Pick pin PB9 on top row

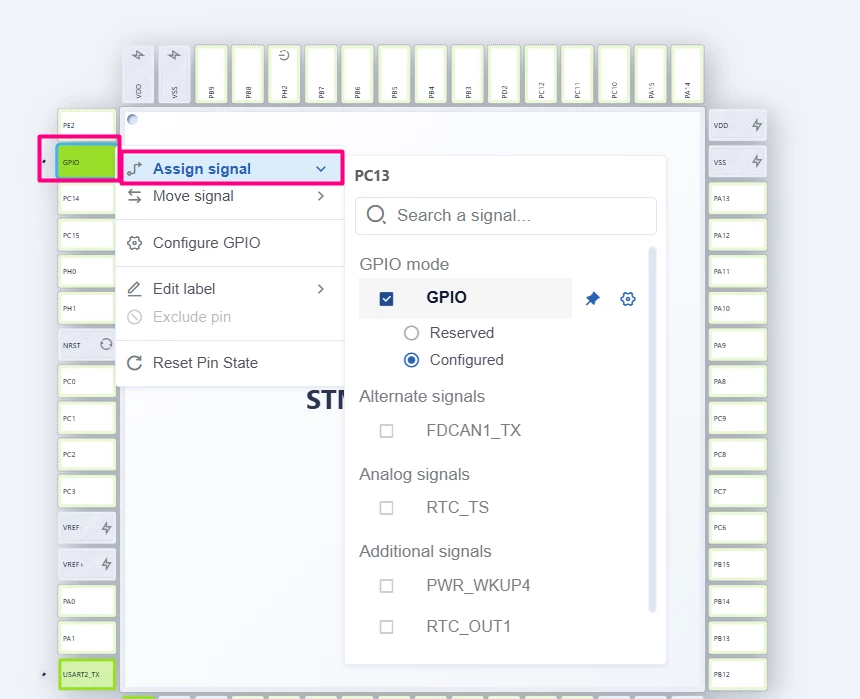211,74
